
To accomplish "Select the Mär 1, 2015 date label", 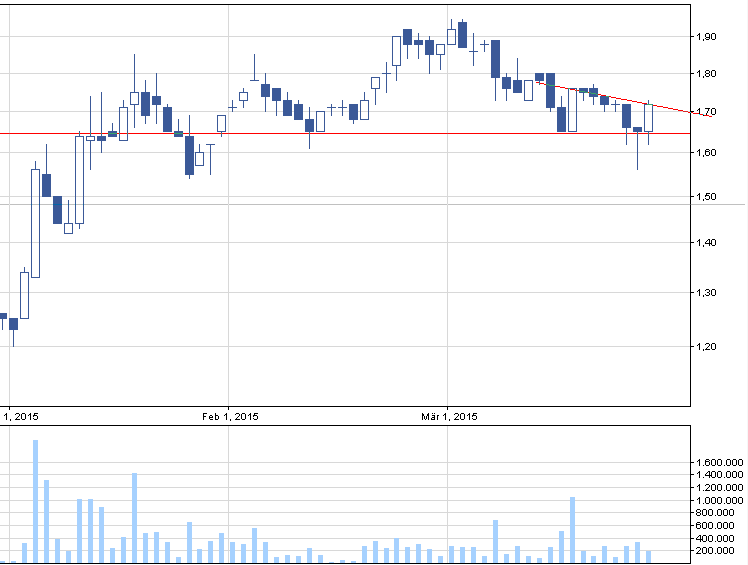I will (x=448, y=416).
